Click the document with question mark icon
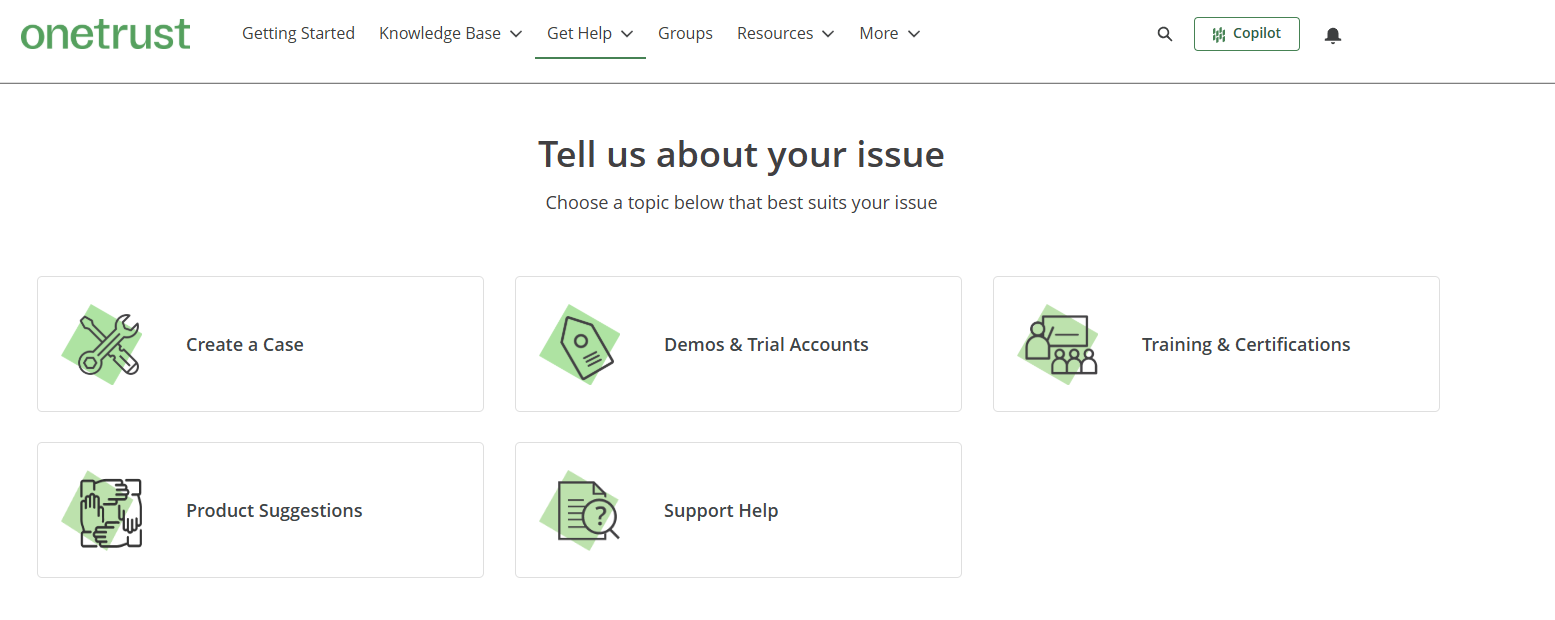Viewport: 1555px width, 620px height. point(586,511)
